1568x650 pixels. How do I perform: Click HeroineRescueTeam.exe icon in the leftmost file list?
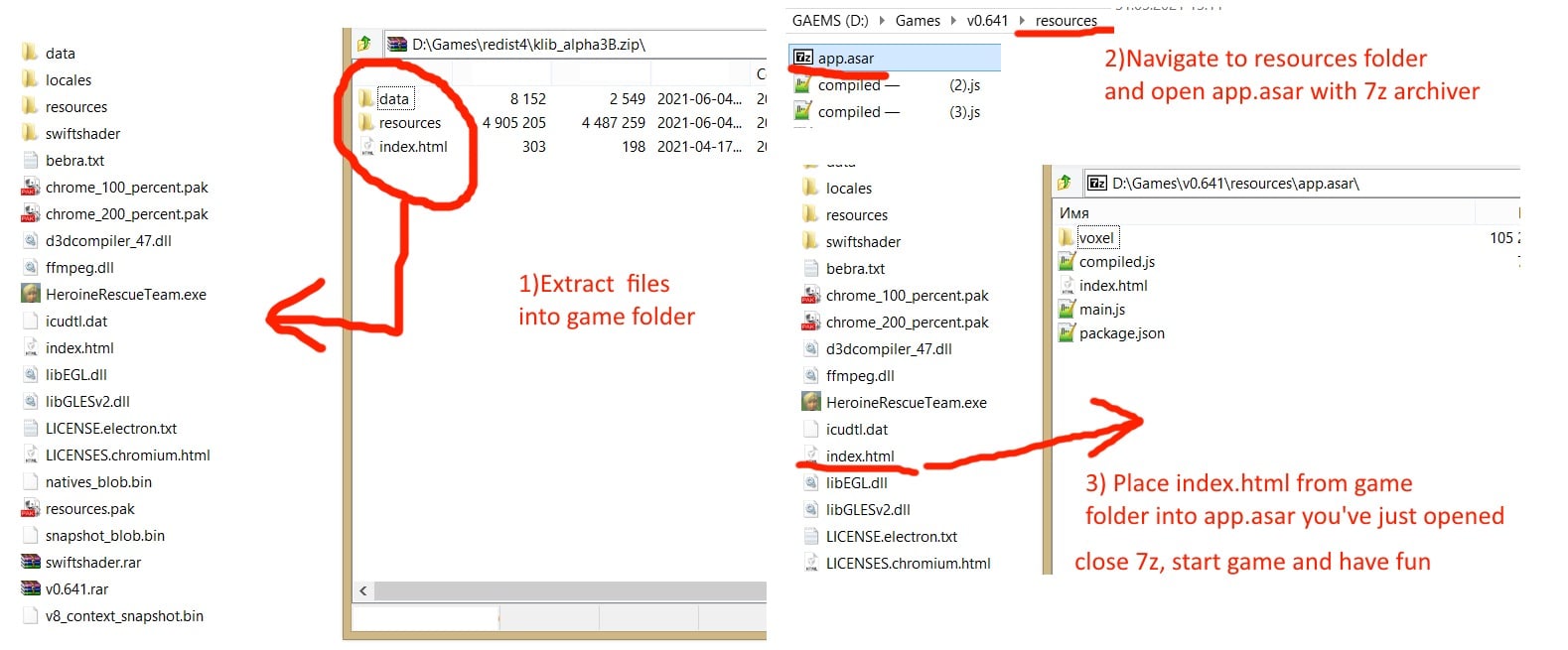click(x=31, y=294)
